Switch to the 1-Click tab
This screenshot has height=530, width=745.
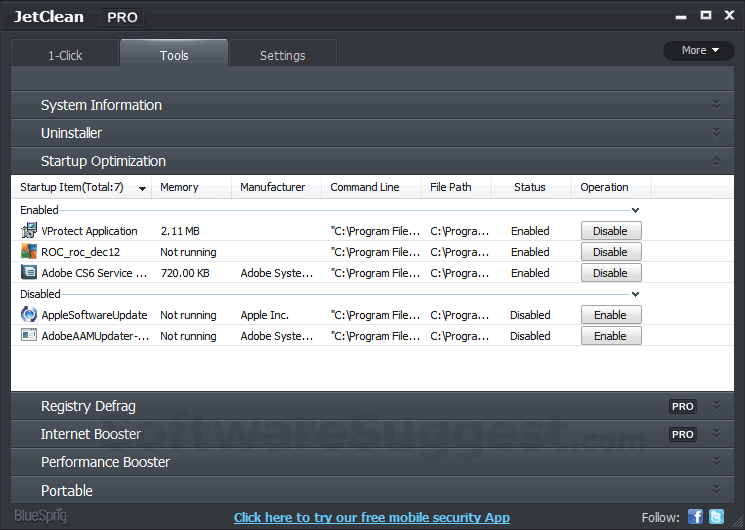65,55
